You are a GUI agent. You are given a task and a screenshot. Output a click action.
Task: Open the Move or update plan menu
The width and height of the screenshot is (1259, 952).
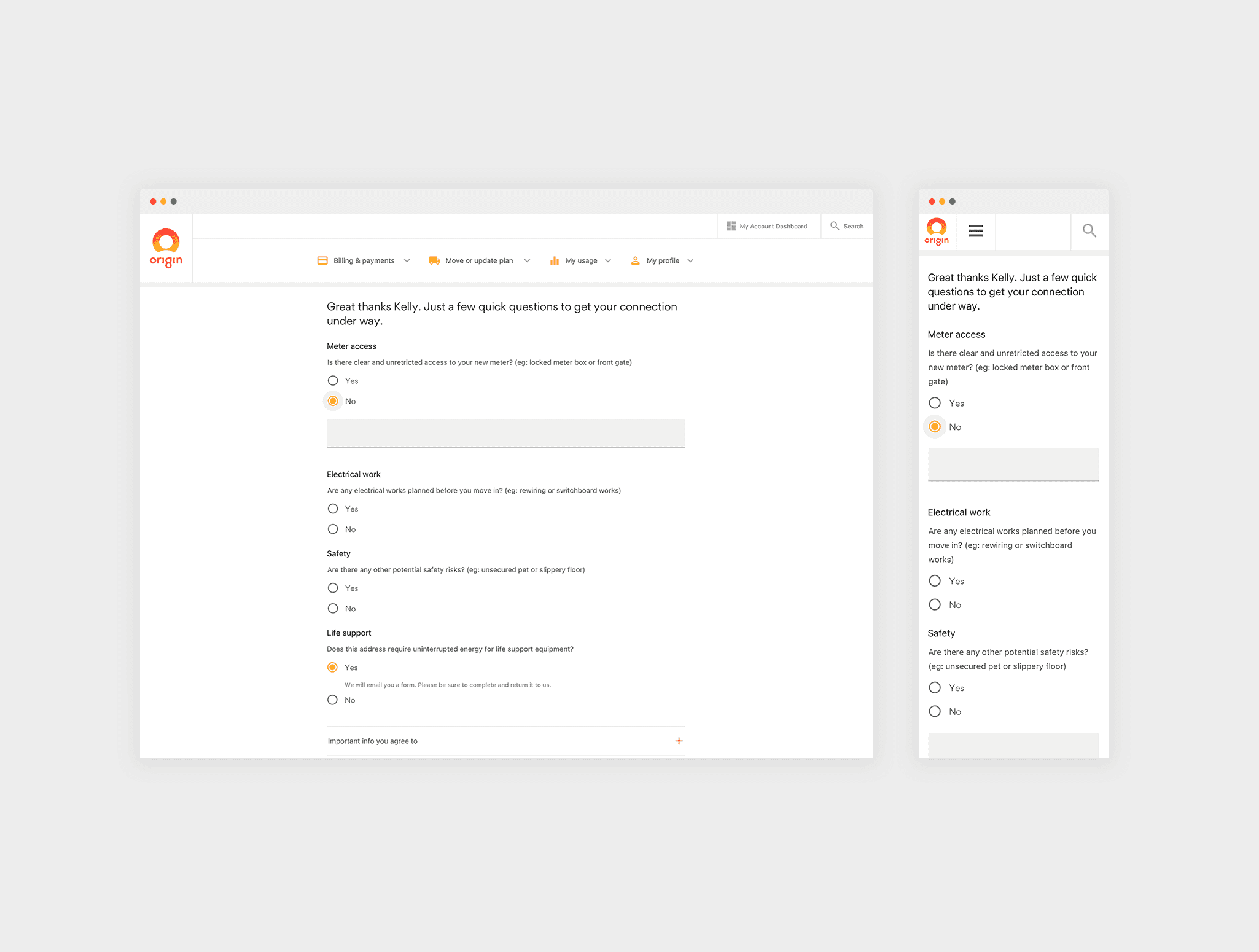coord(479,260)
